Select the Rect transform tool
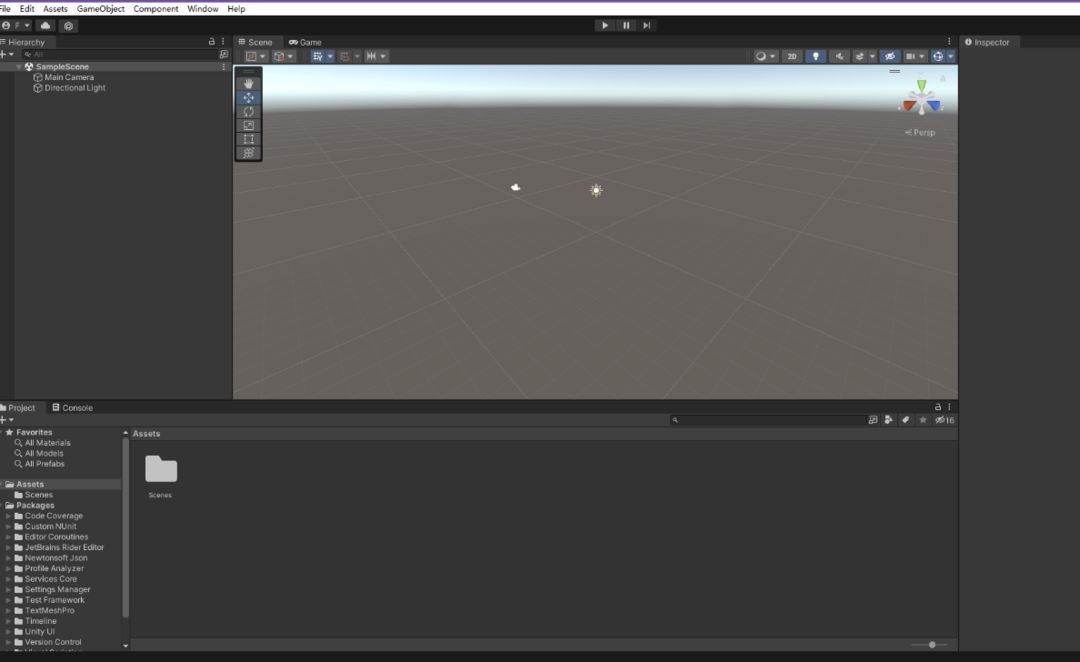The image size is (1080, 662). (x=248, y=139)
